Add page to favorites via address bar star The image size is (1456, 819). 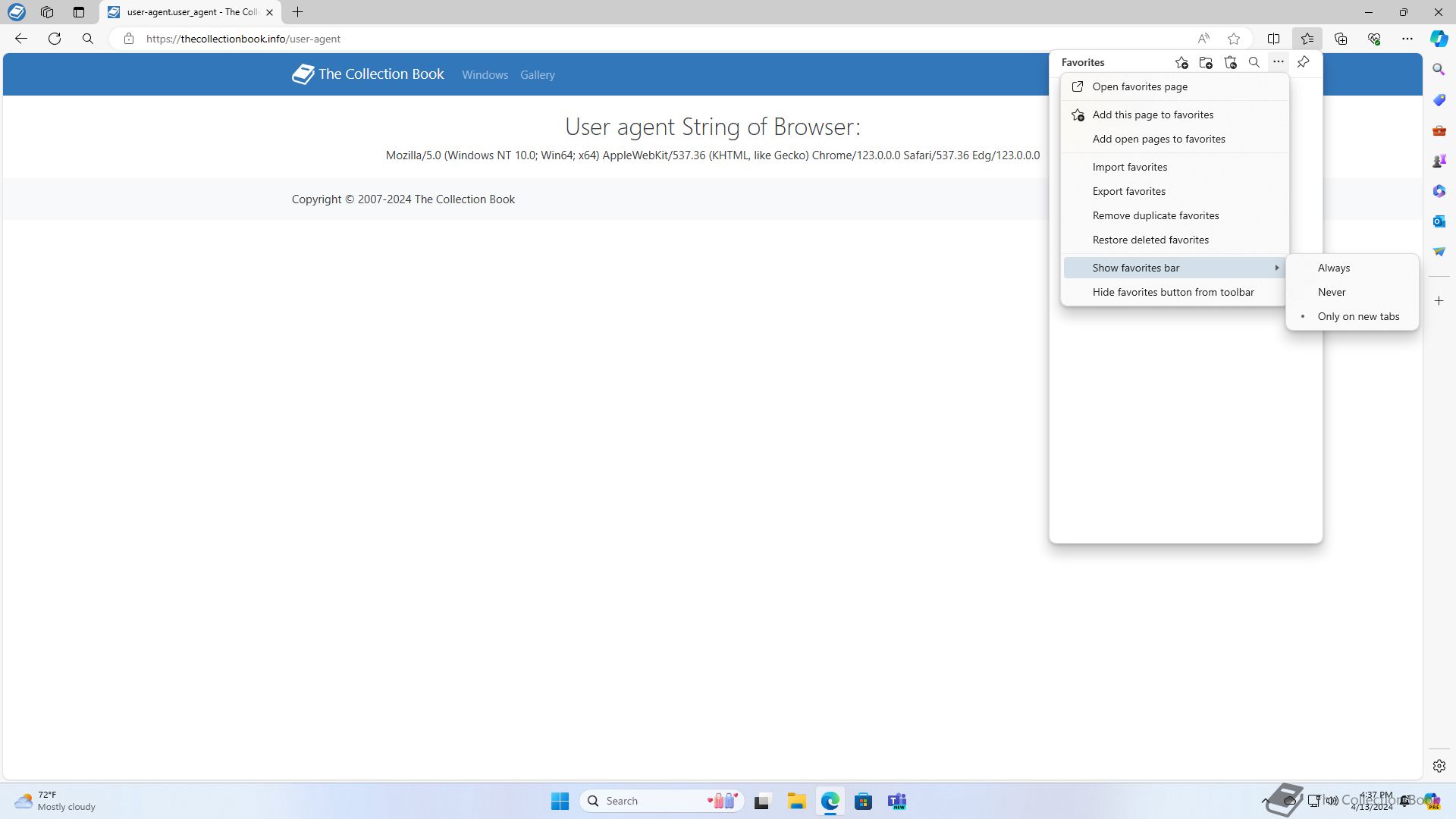pyautogui.click(x=1234, y=39)
